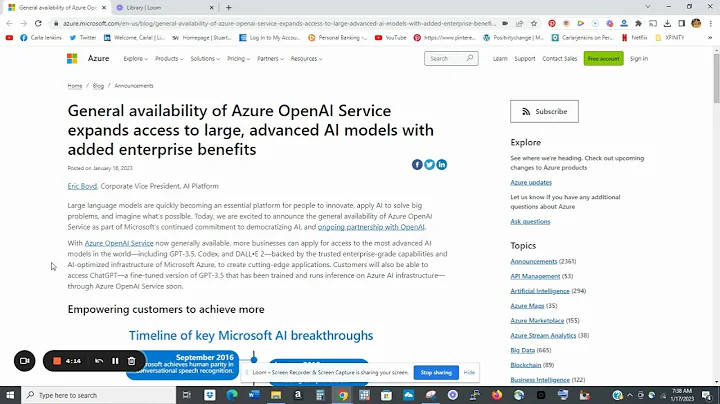The width and height of the screenshot is (720, 404).
Task: Restart the Loom recording
Action: click(x=99, y=361)
